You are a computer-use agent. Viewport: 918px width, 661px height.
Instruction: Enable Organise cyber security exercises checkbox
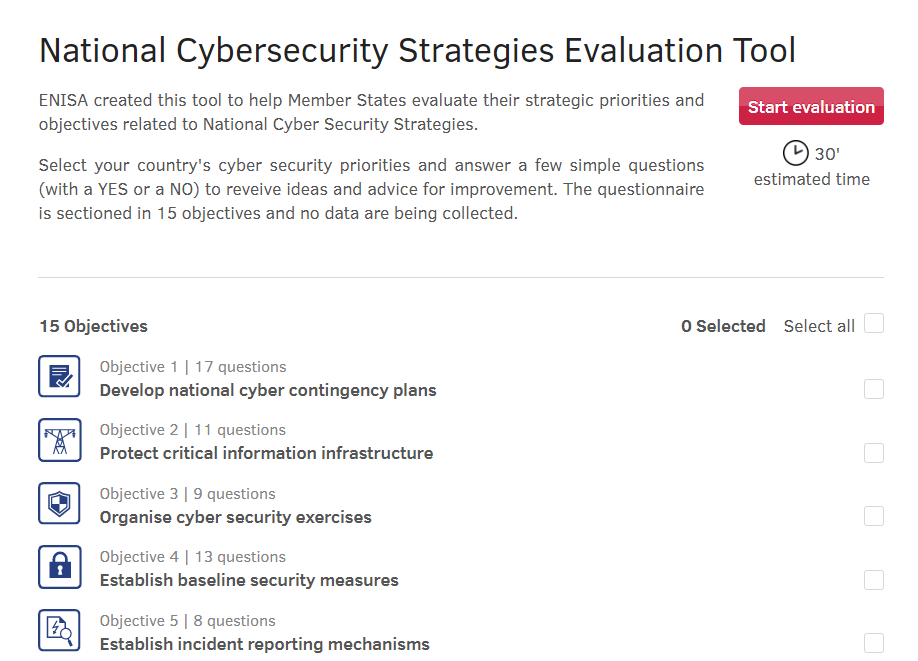tap(874, 516)
